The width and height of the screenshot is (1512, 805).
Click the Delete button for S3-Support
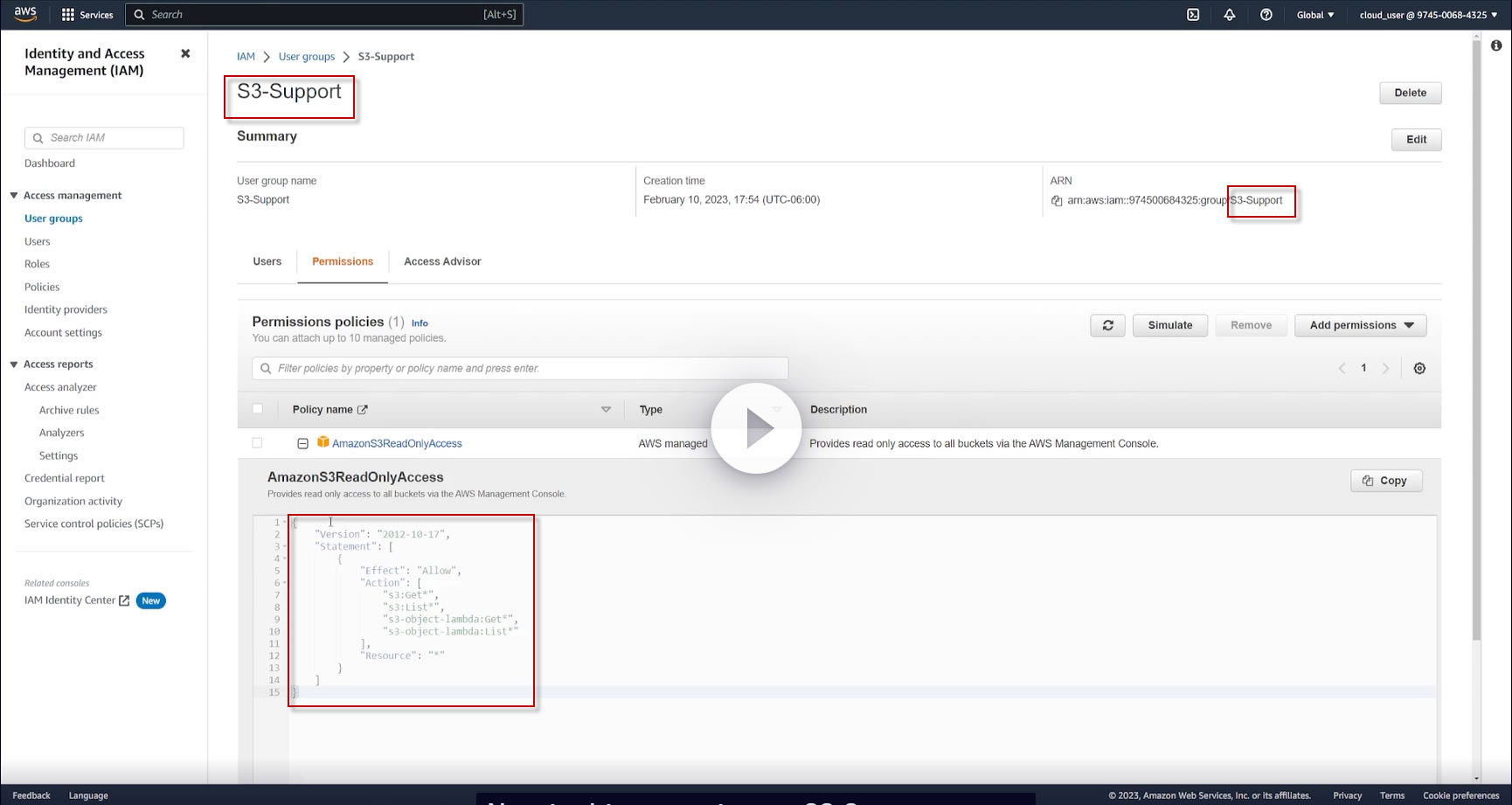point(1411,93)
